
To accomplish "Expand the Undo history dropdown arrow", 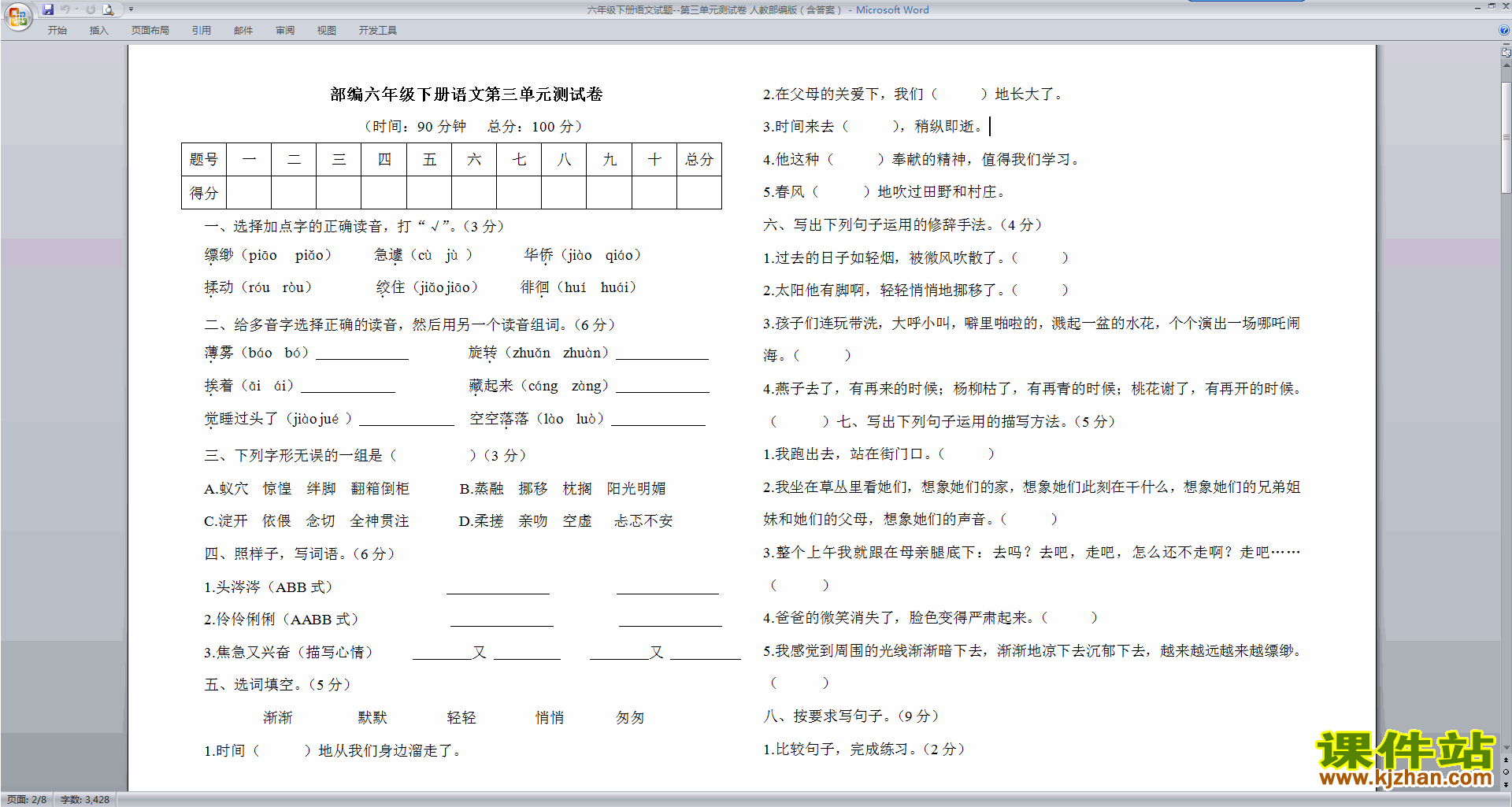I will [x=76, y=9].
